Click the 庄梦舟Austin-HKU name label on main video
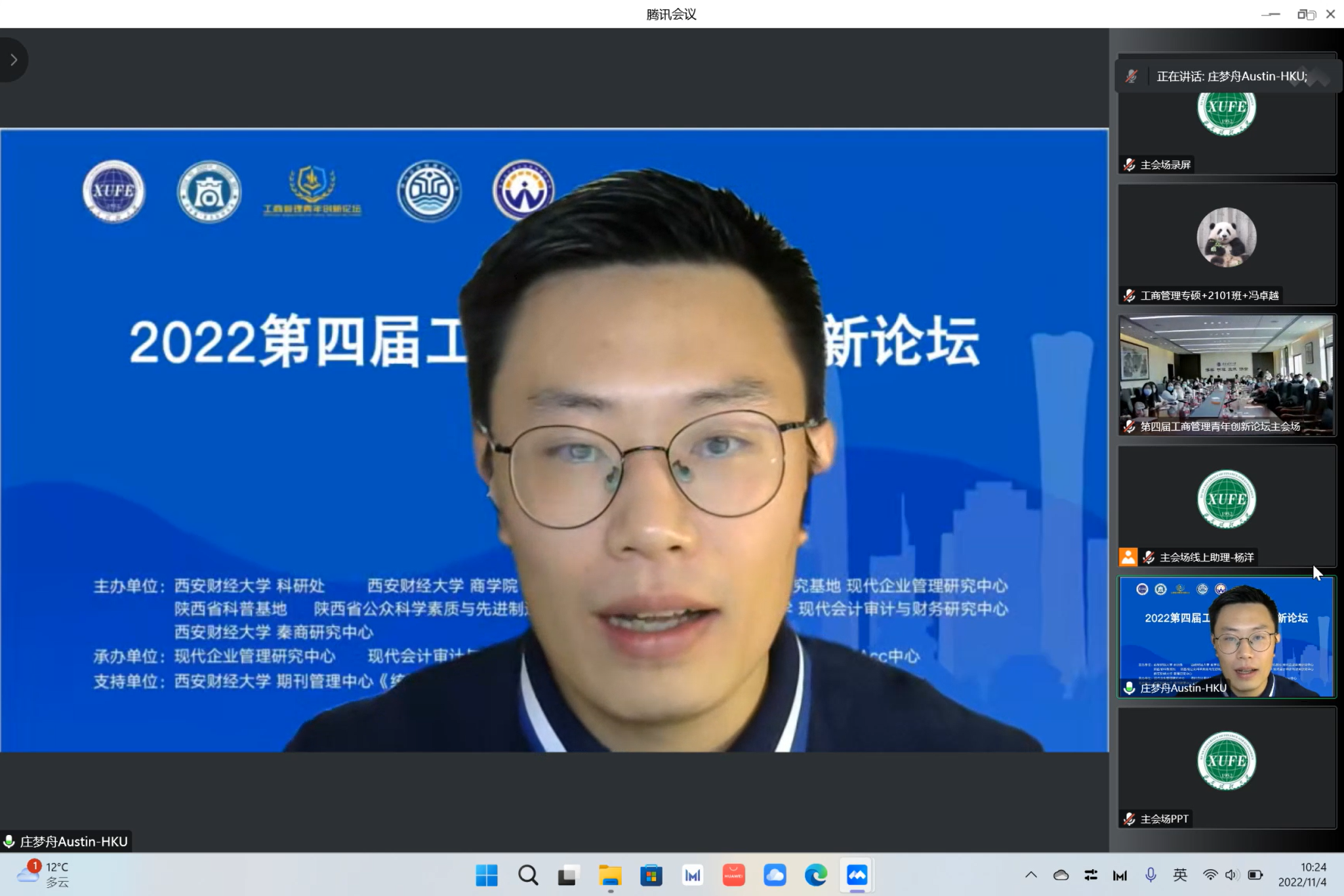 [x=73, y=842]
